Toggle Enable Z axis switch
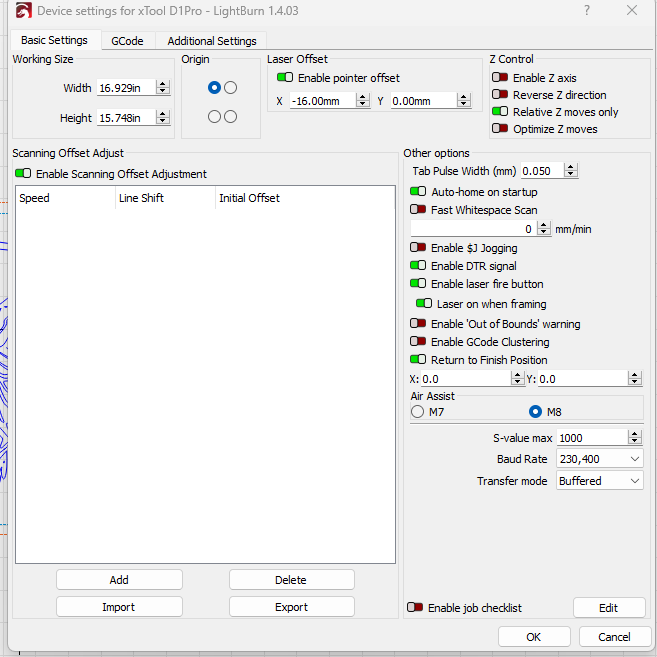657x657 pixels. pos(500,78)
